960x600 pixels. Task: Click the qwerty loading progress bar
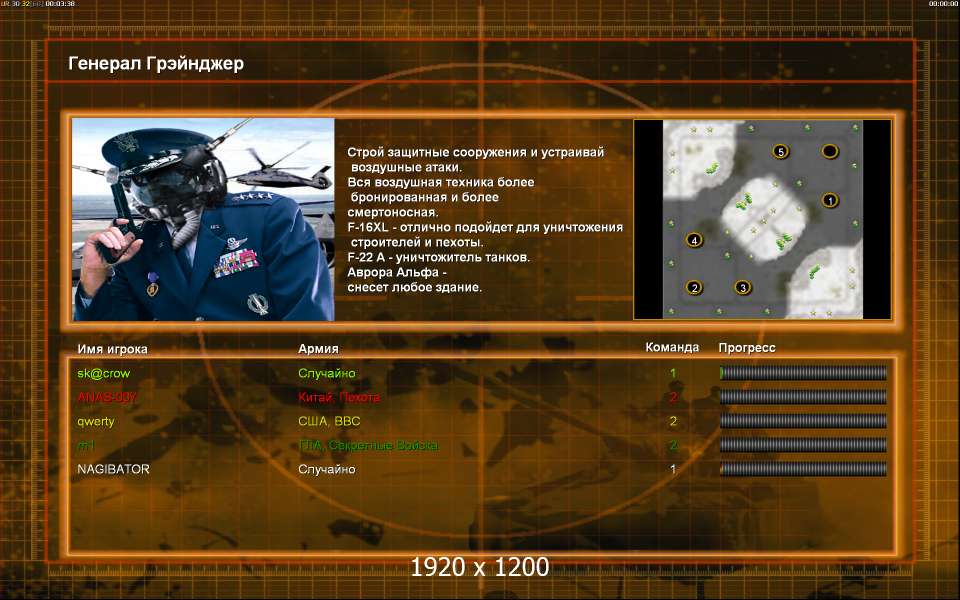point(803,421)
